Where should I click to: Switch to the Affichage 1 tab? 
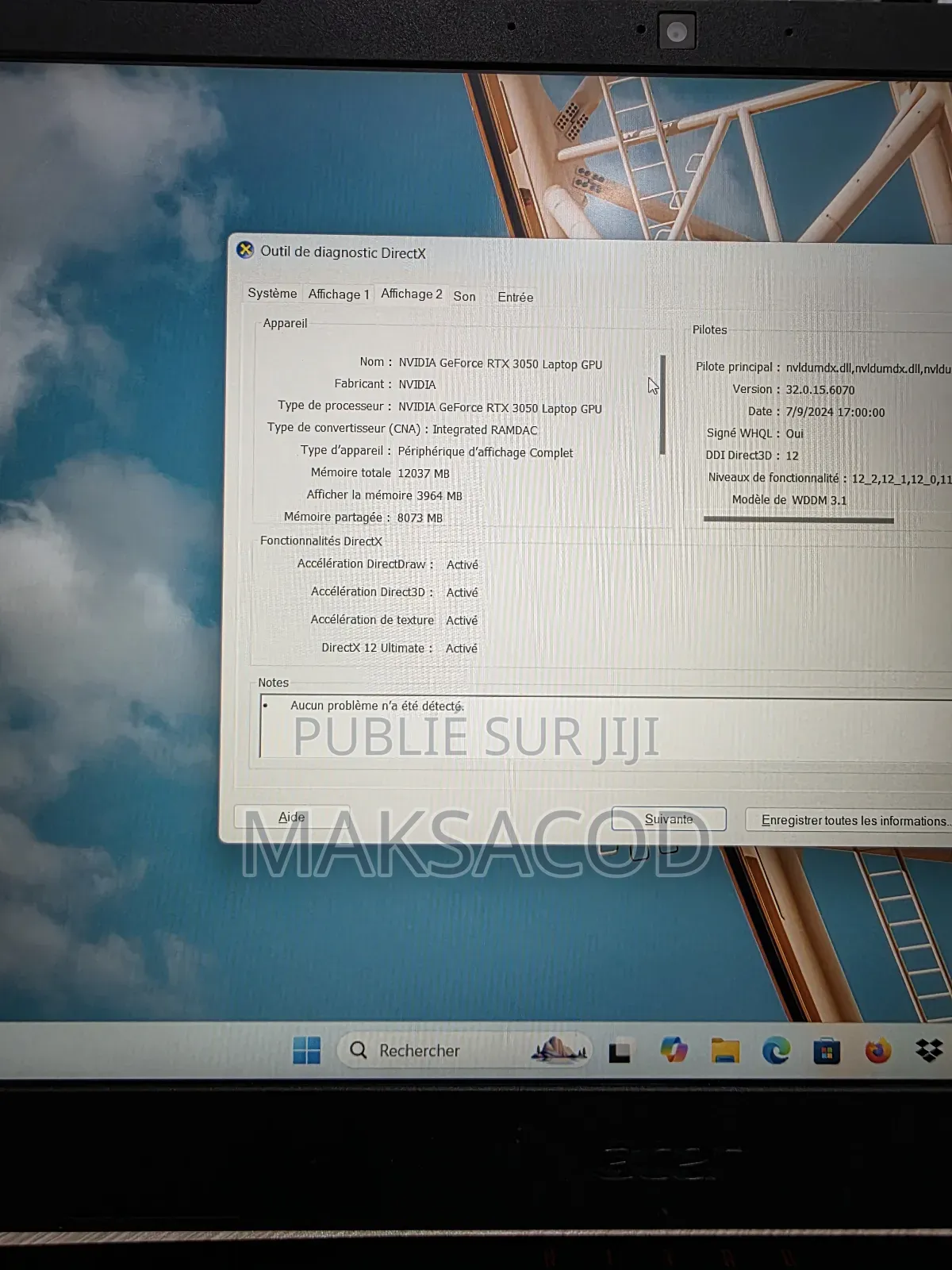click(x=339, y=294)
